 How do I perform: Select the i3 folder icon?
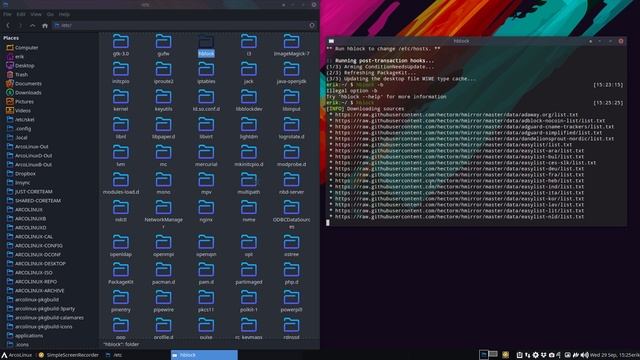click(249, 42)
